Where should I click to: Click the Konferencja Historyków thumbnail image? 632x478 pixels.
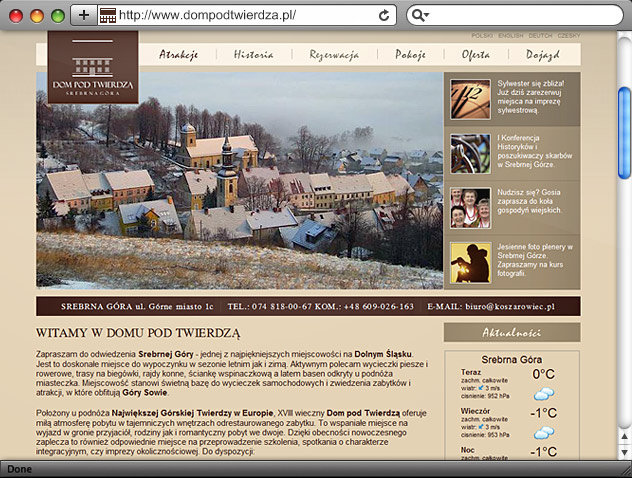pyautogui.click(x=470, y=154)
